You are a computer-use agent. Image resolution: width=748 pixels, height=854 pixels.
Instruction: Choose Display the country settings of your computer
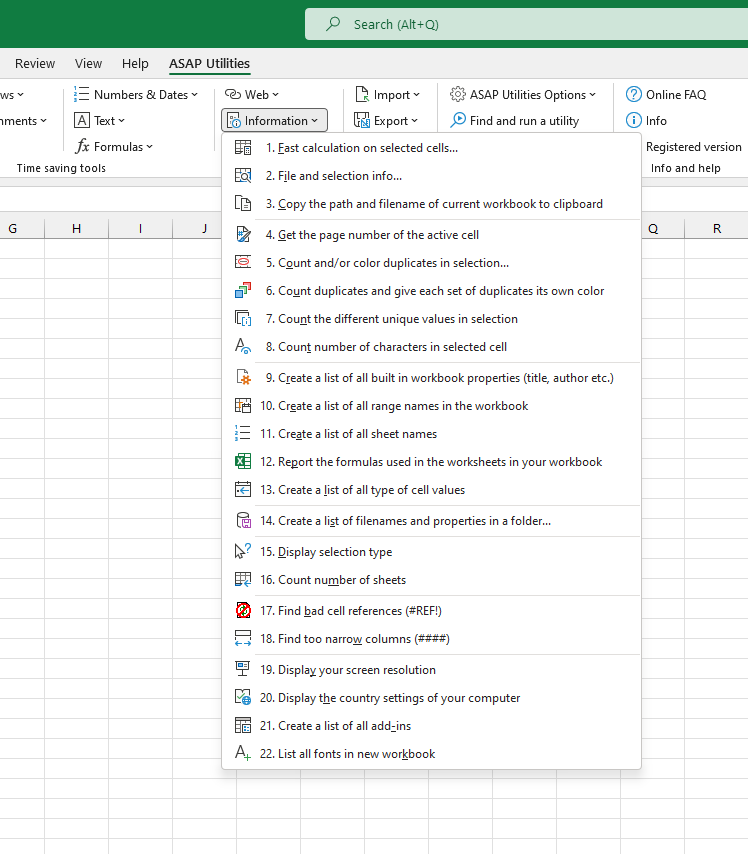(x=431, y=698)
